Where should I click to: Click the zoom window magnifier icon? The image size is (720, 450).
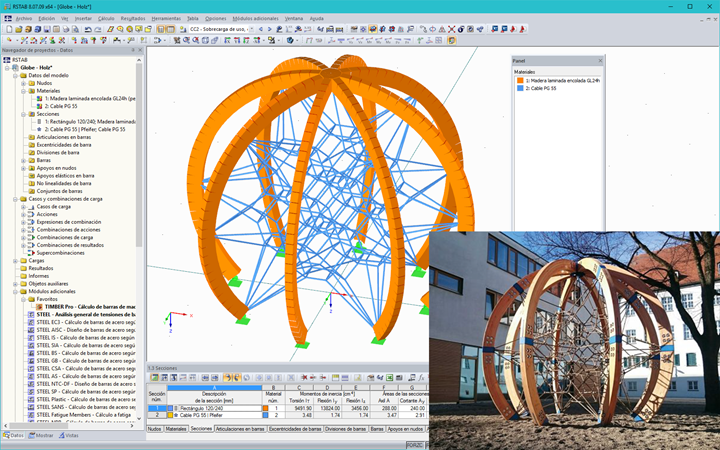tap(186, 40)
